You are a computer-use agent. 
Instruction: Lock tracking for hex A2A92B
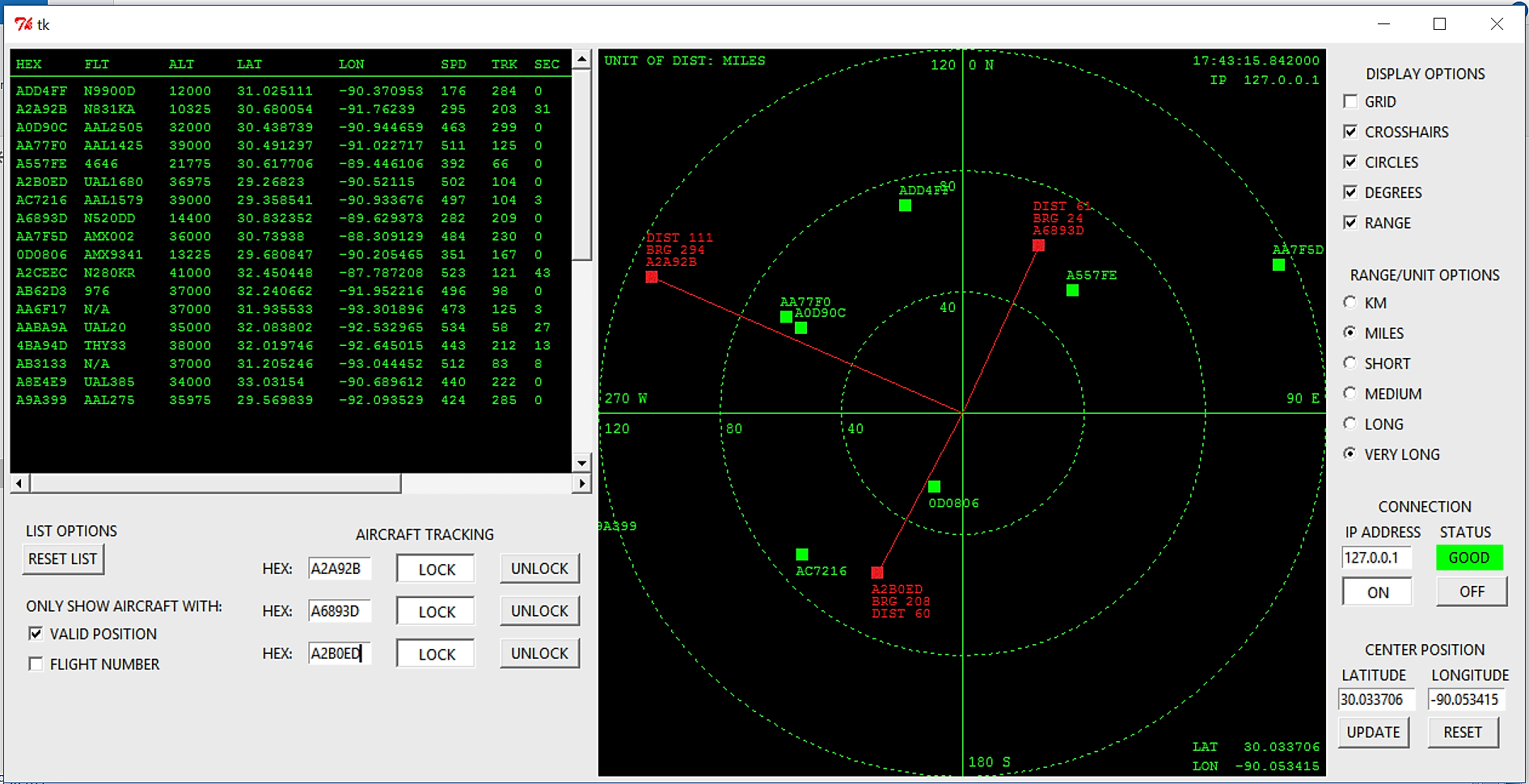tap(436, 569)
